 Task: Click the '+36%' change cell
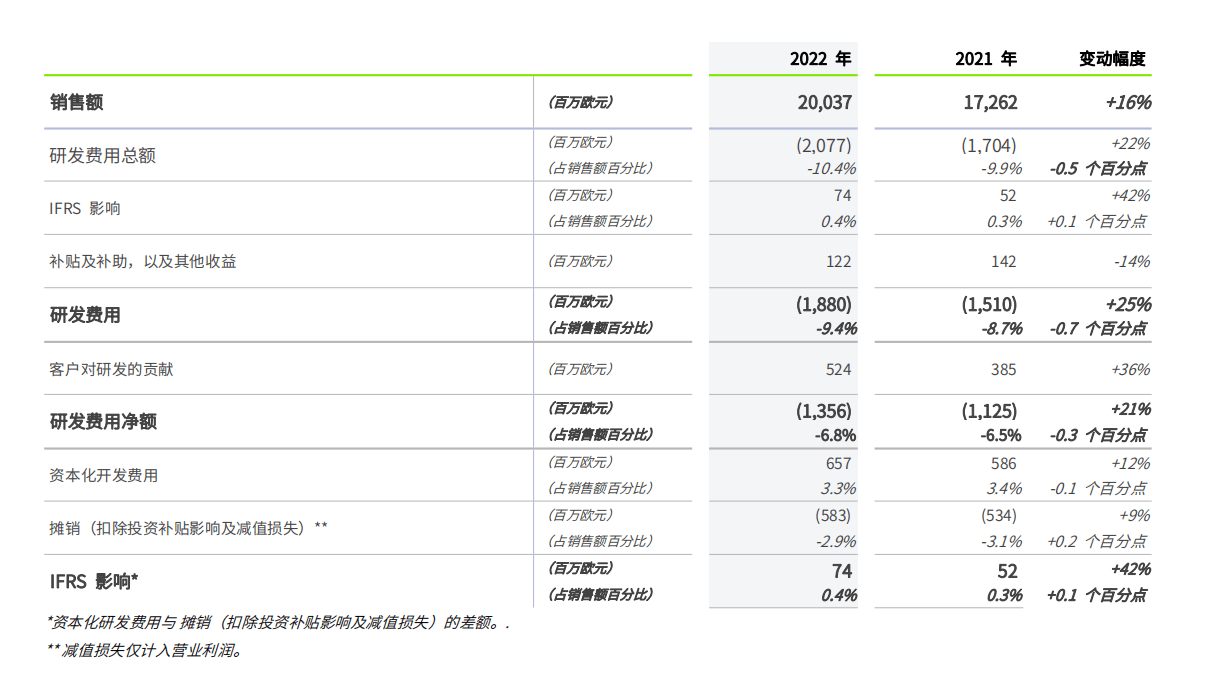coord(1131,369)
